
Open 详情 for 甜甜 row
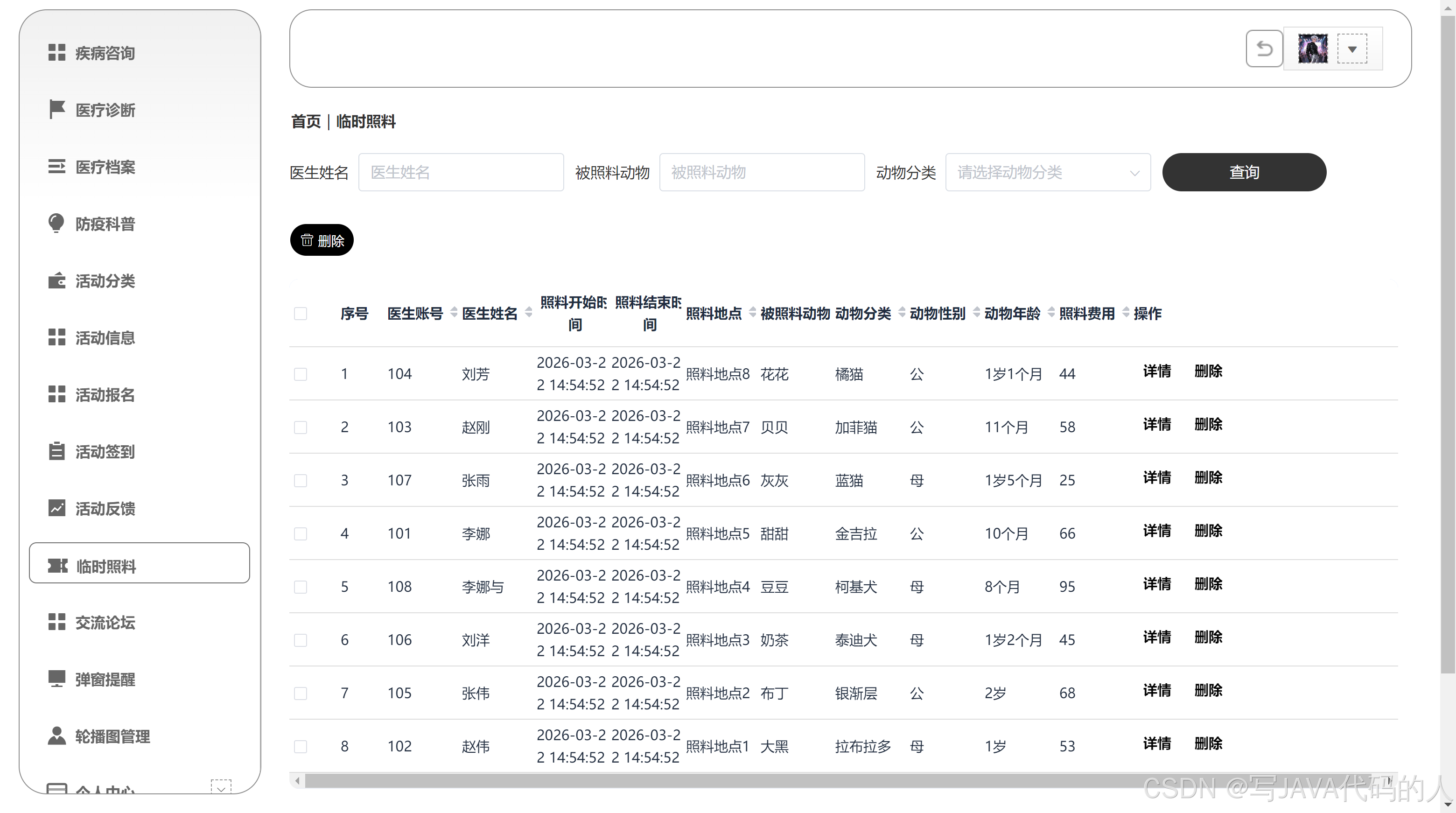click(1157, 530)
